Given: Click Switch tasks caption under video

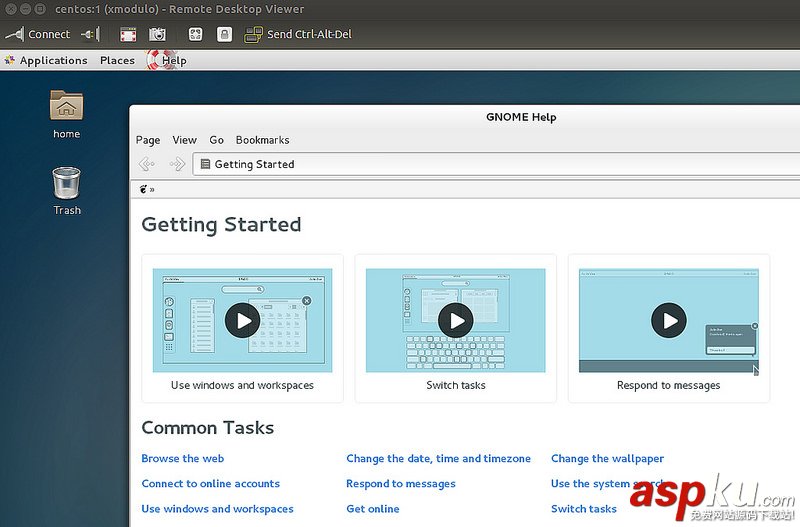Looking at the screenshot, I should [x=456, y=385].
